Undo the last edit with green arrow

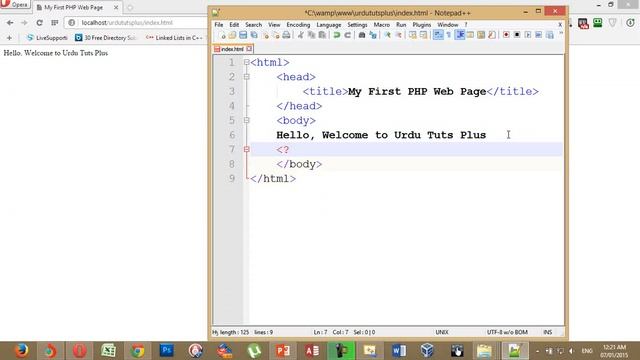(x=337, y=35)
